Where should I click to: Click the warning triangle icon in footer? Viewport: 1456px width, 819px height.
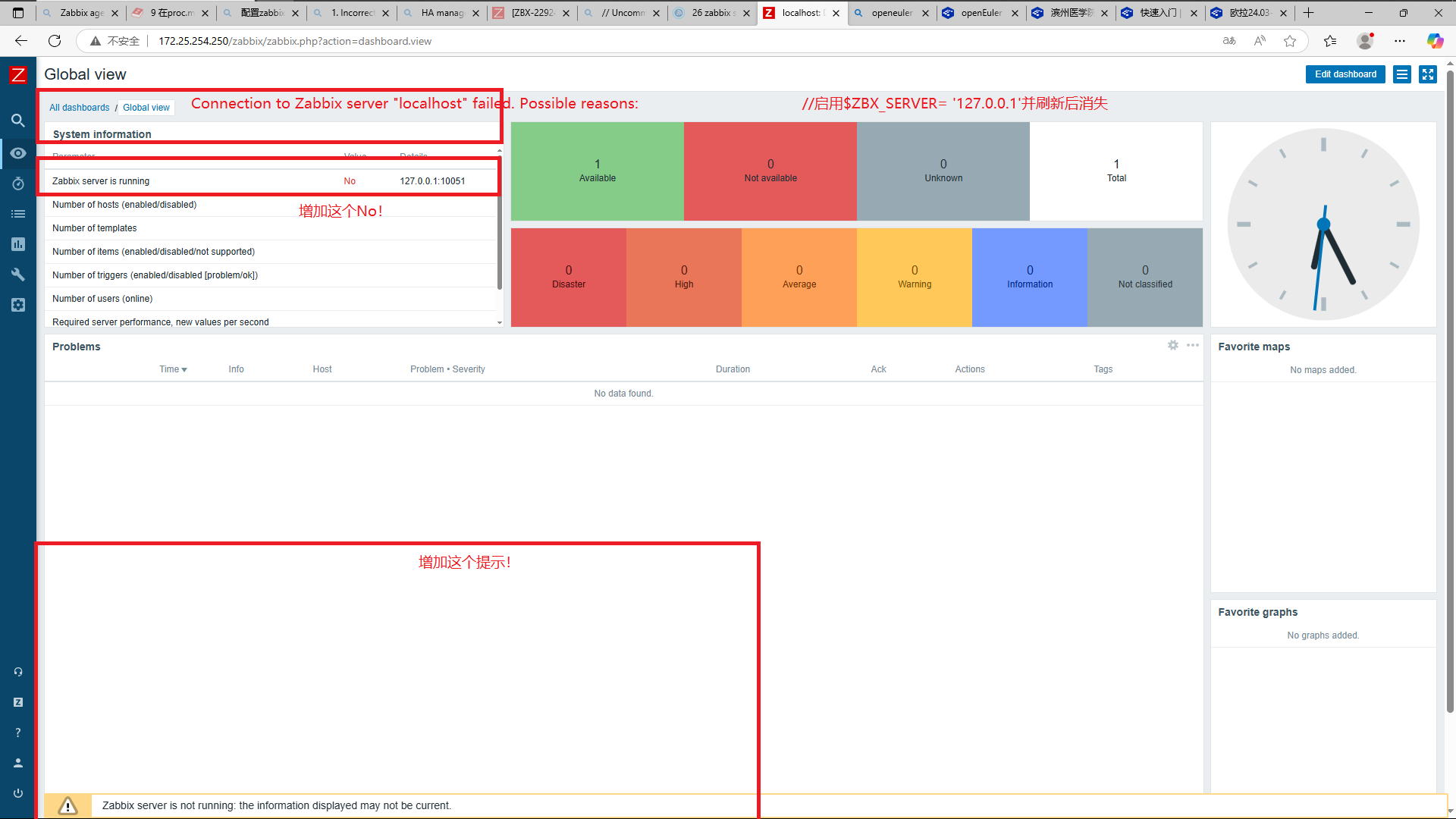67,805
